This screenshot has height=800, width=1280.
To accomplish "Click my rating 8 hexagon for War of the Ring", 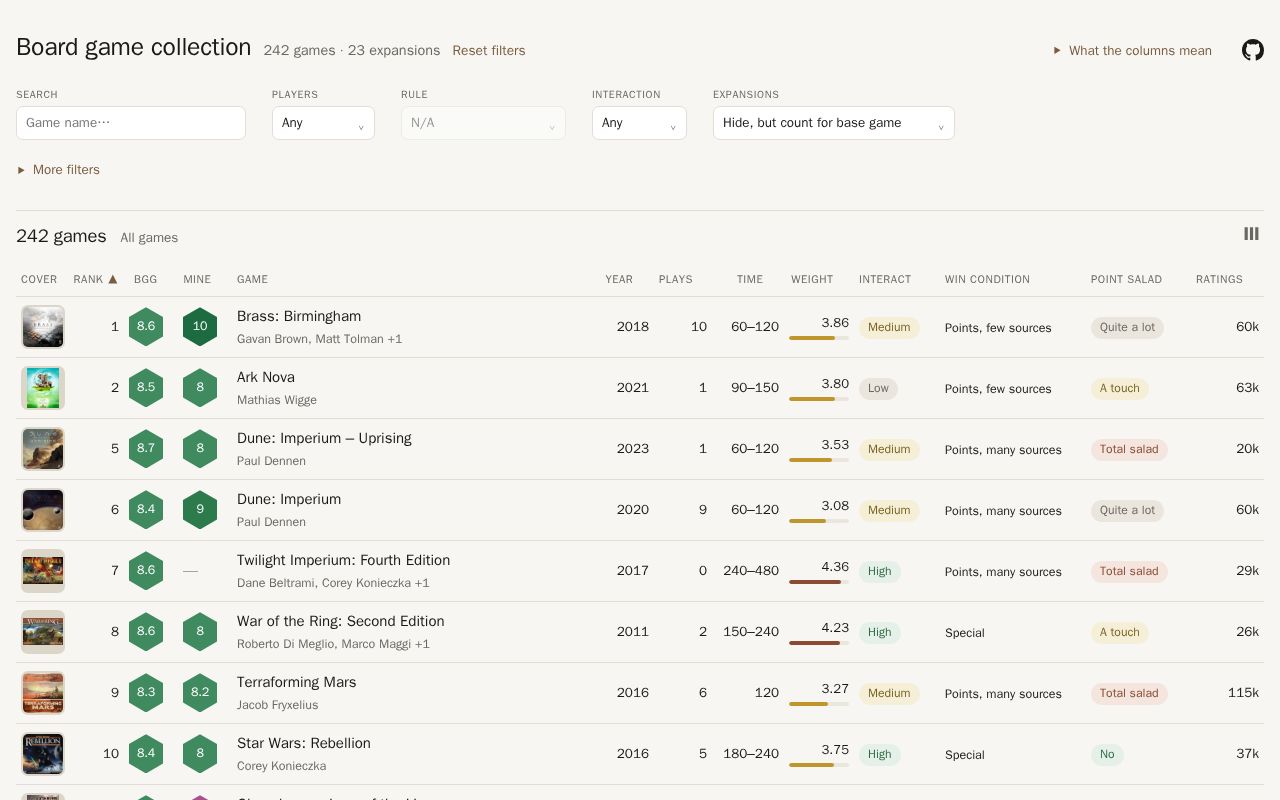I will (200, 632).
